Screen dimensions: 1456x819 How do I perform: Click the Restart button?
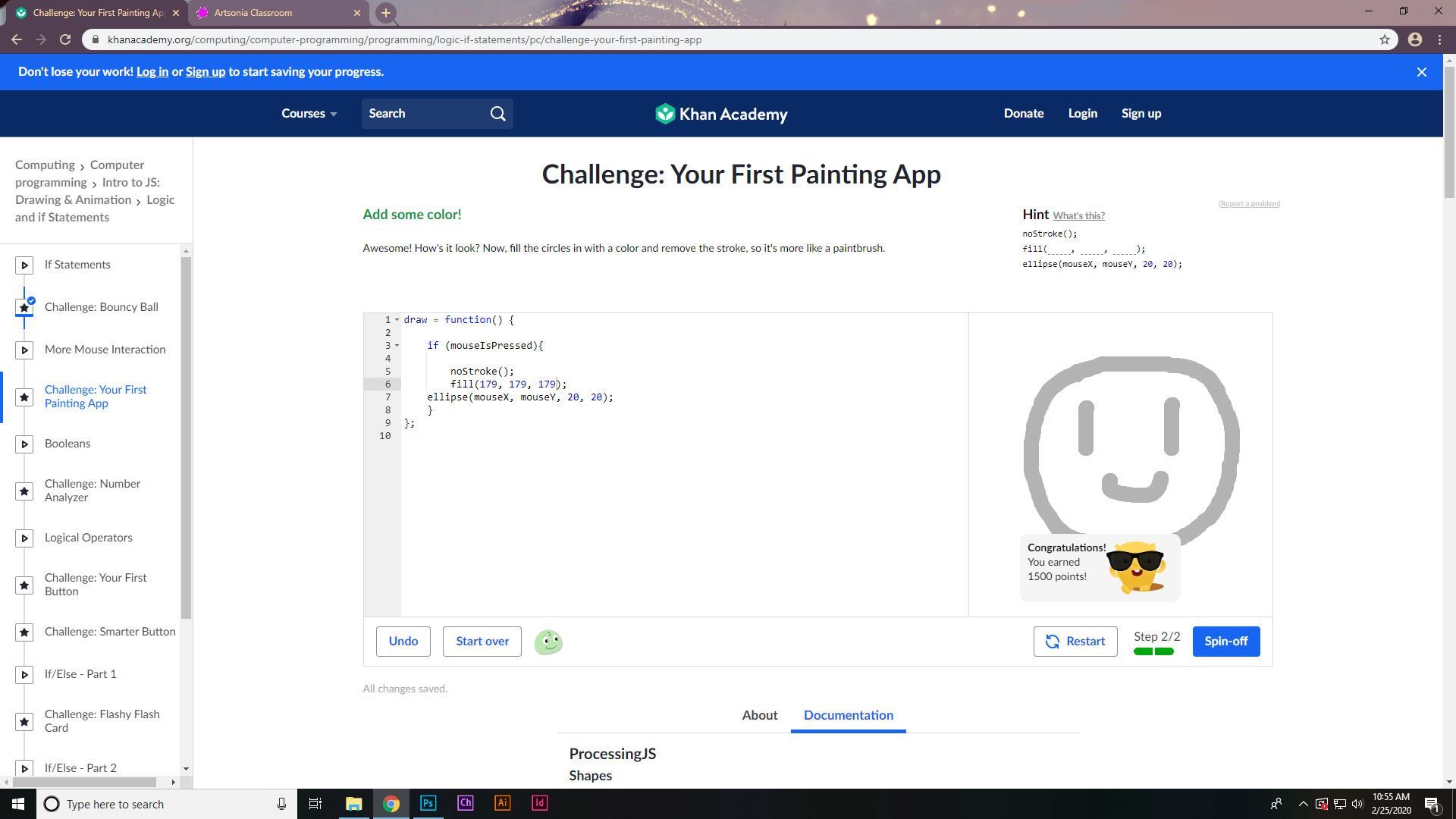coord(1075,642)
